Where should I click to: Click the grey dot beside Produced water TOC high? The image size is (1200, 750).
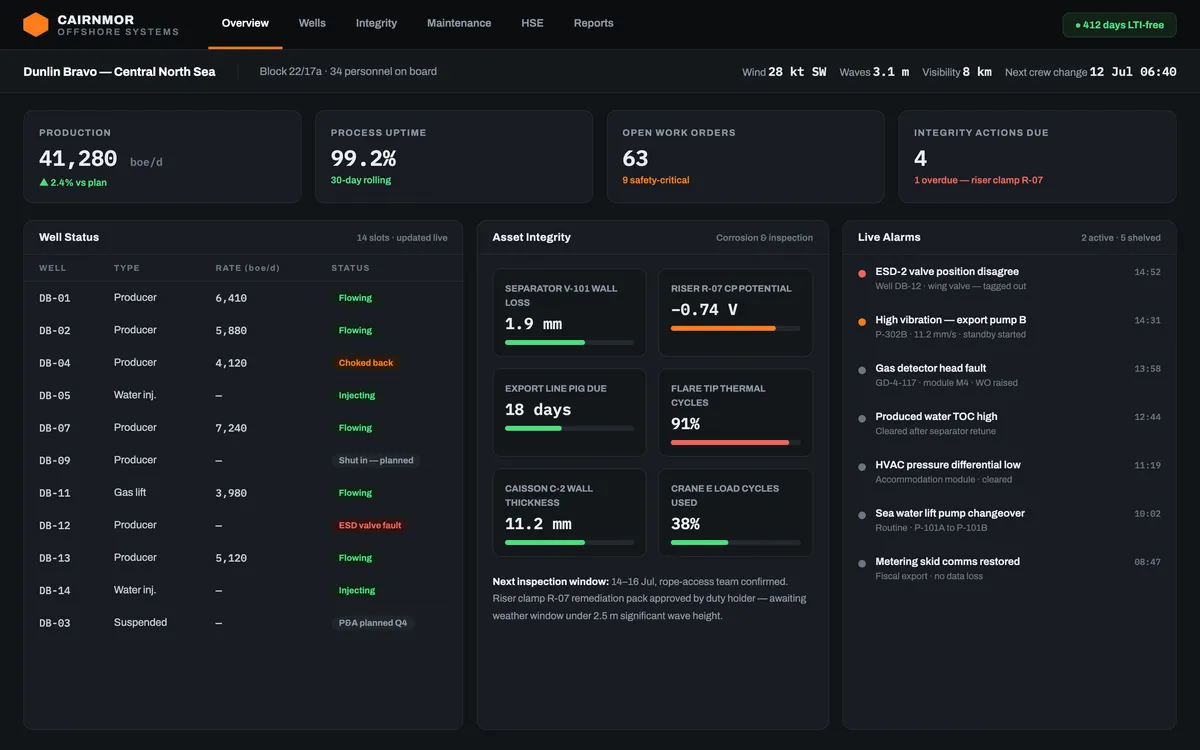[862, 418]
